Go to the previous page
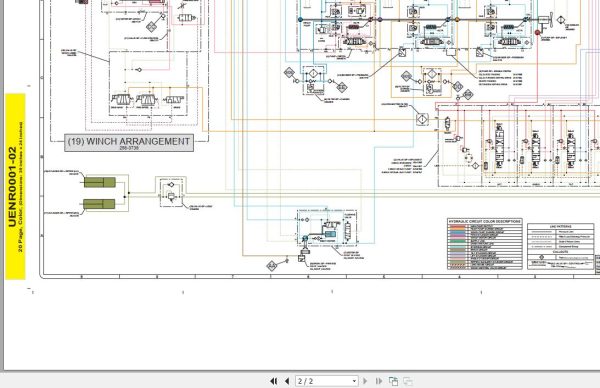The image size is (600, 388). [x=287, y=381]
